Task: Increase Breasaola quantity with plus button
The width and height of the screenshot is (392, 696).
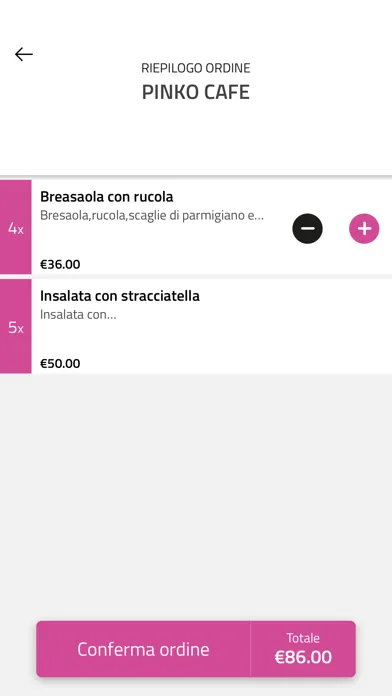Action: point(364,229)
